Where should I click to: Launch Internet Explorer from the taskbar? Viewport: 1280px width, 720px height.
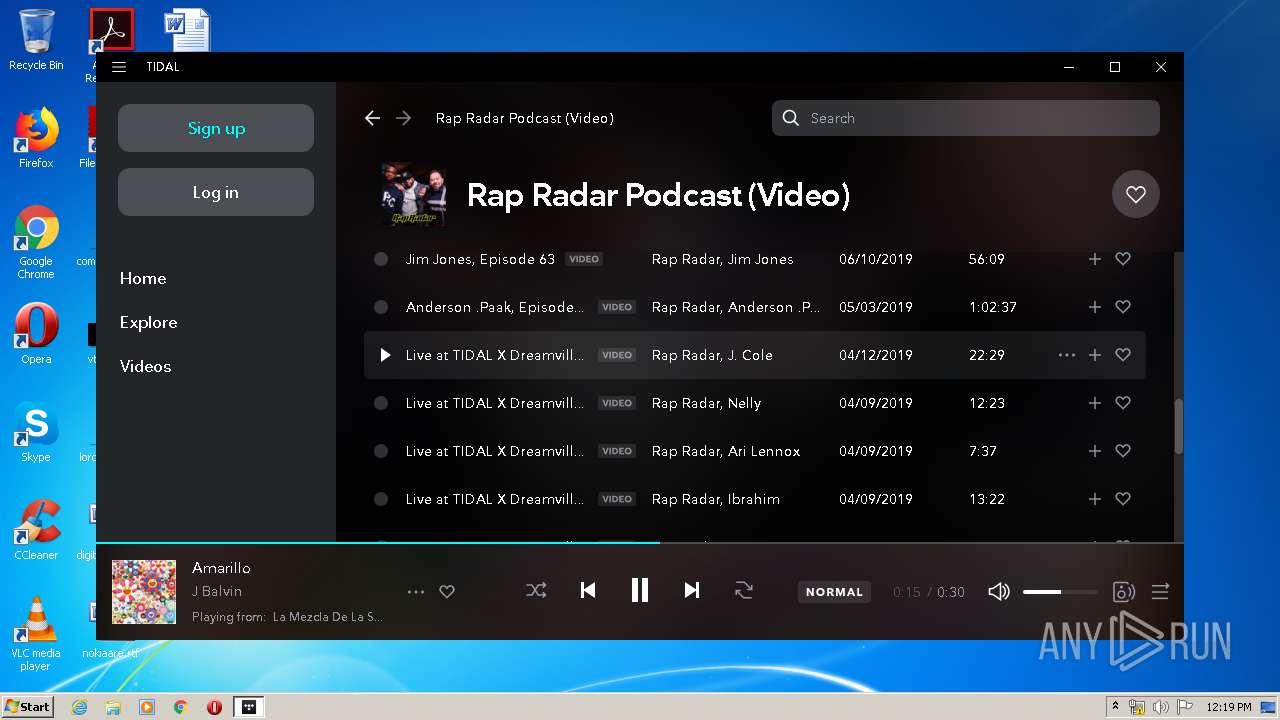79,707
